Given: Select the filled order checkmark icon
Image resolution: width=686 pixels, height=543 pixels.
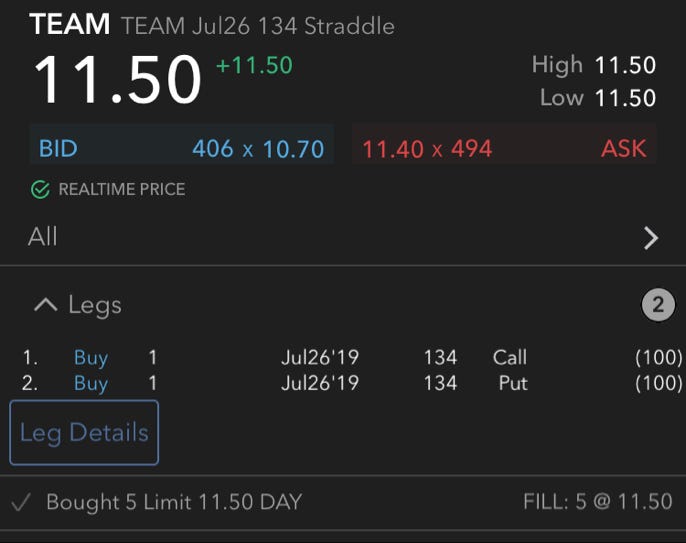Looking at the screenshot, I should pyautogui.click(x=21, y=502).
